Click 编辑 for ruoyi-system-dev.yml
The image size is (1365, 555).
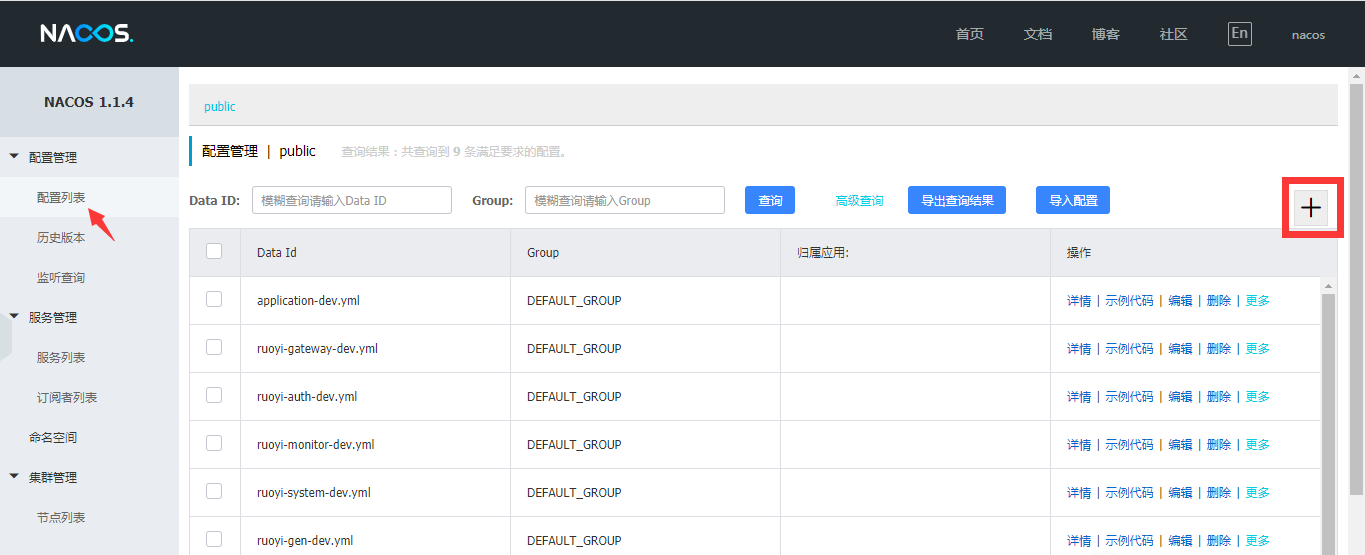point(1181,493)
